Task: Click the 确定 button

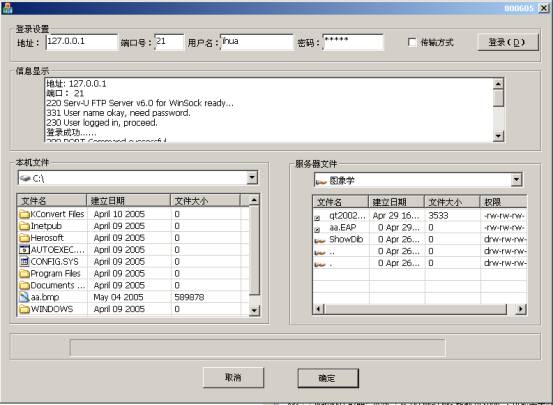Action: pyautogui.click(x=328, y=378)
